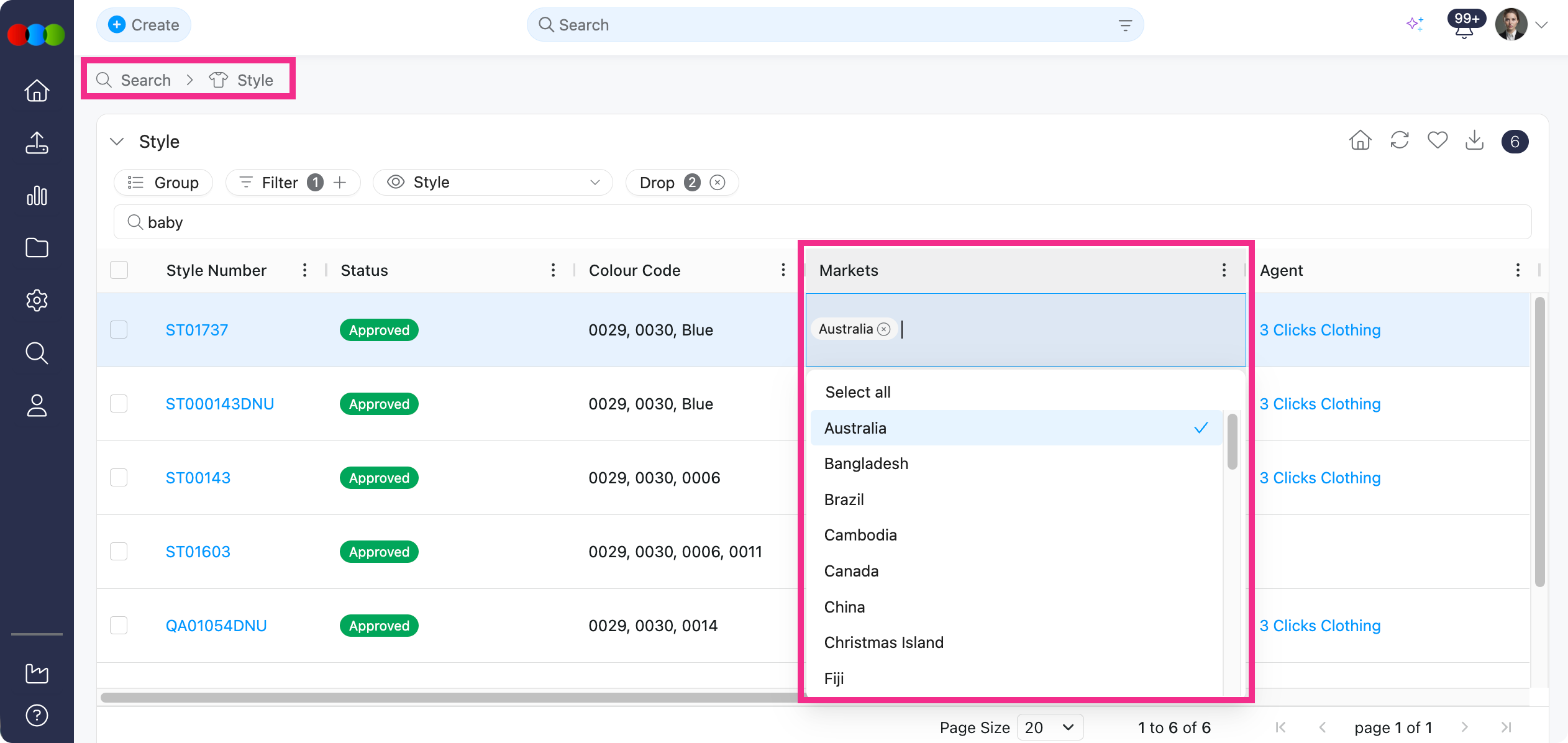Click Select all in Markets list
This screenshot has height=743, width=1568.
(857, 392)
